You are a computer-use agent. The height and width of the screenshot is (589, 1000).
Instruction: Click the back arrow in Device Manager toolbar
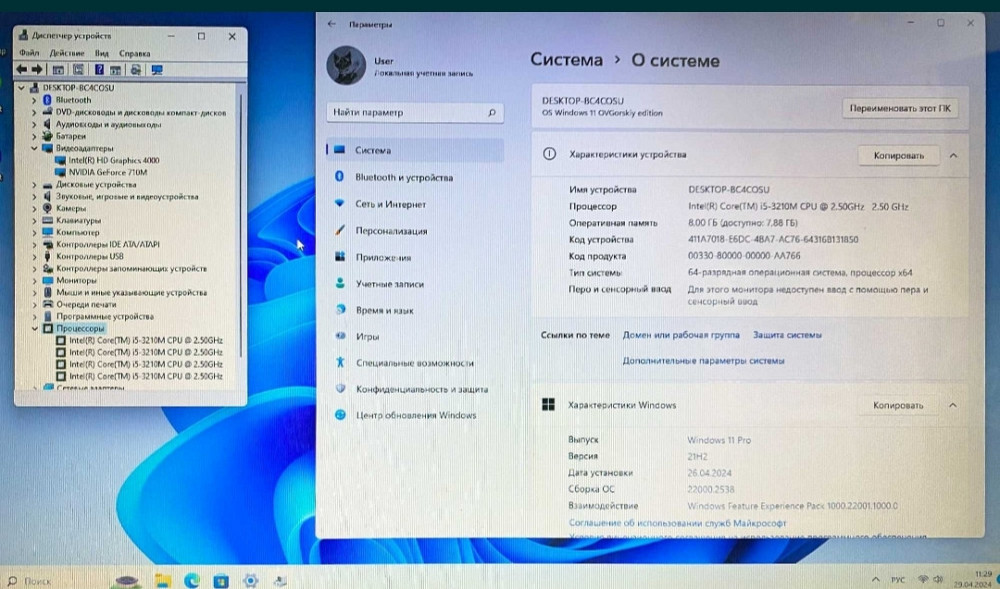pos(22,69)
